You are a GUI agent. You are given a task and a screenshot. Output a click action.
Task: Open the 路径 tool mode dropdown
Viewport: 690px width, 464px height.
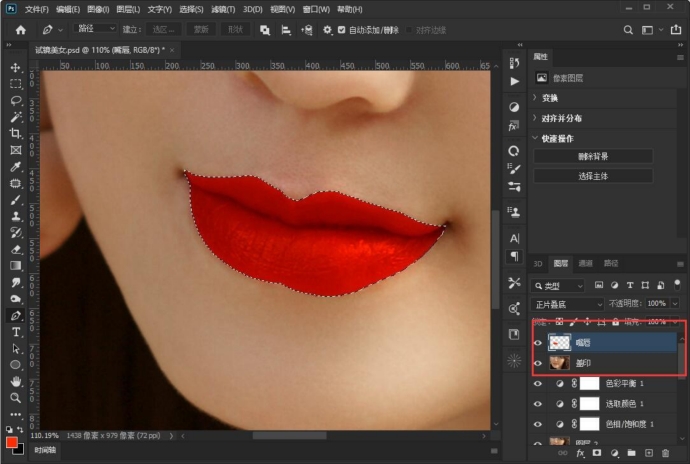(x=95, y=29)
